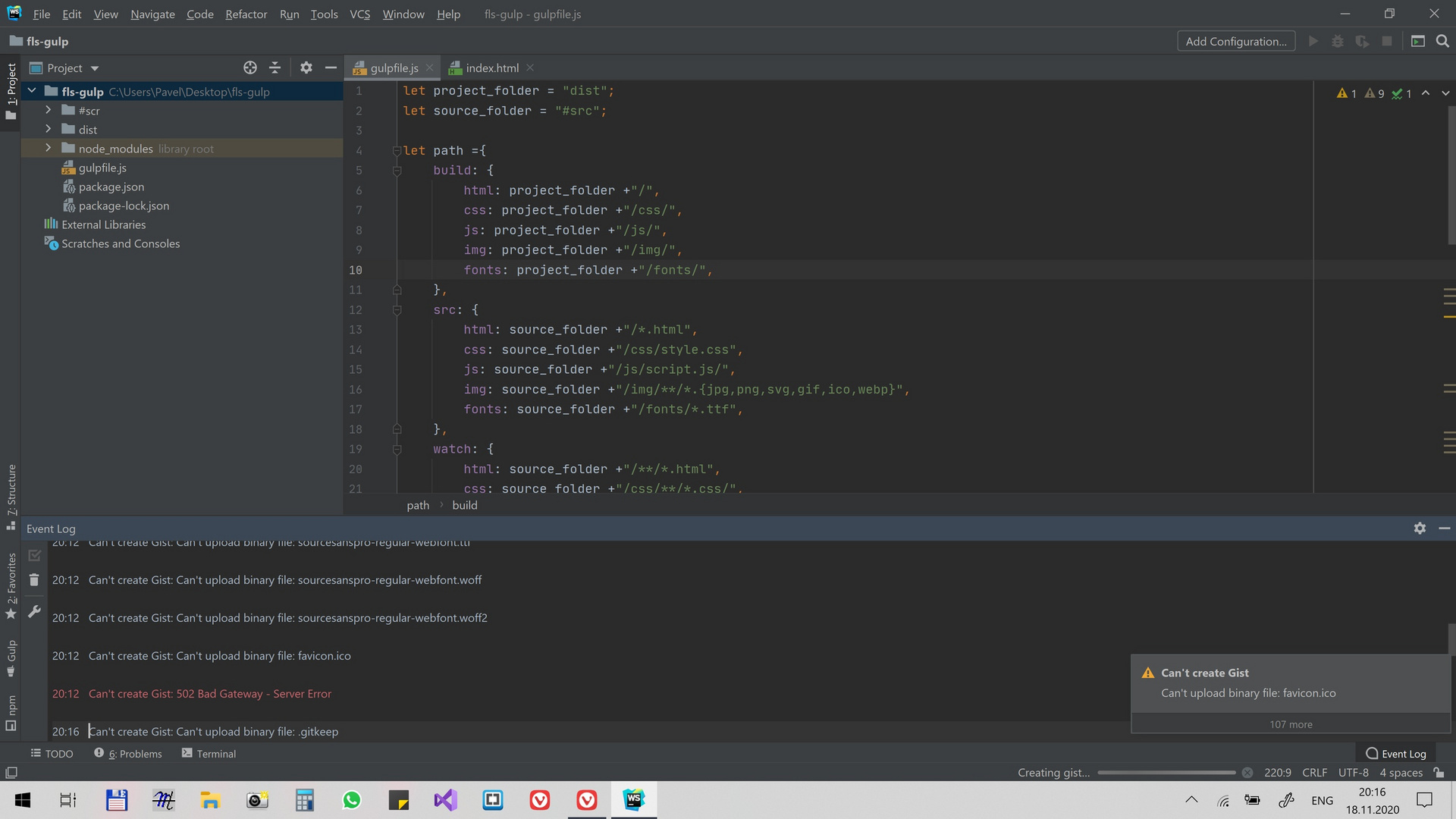Switch to the gulpfile.js tab
1456x819 pixels.
[394, 67]
